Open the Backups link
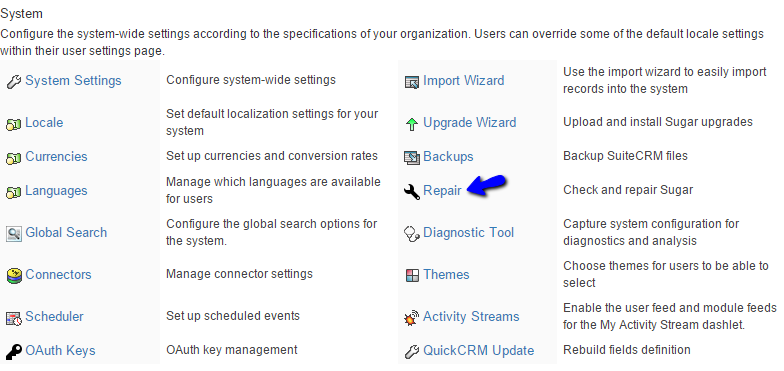The height and width of the screenshot is (371, 784). pos(448,156)
